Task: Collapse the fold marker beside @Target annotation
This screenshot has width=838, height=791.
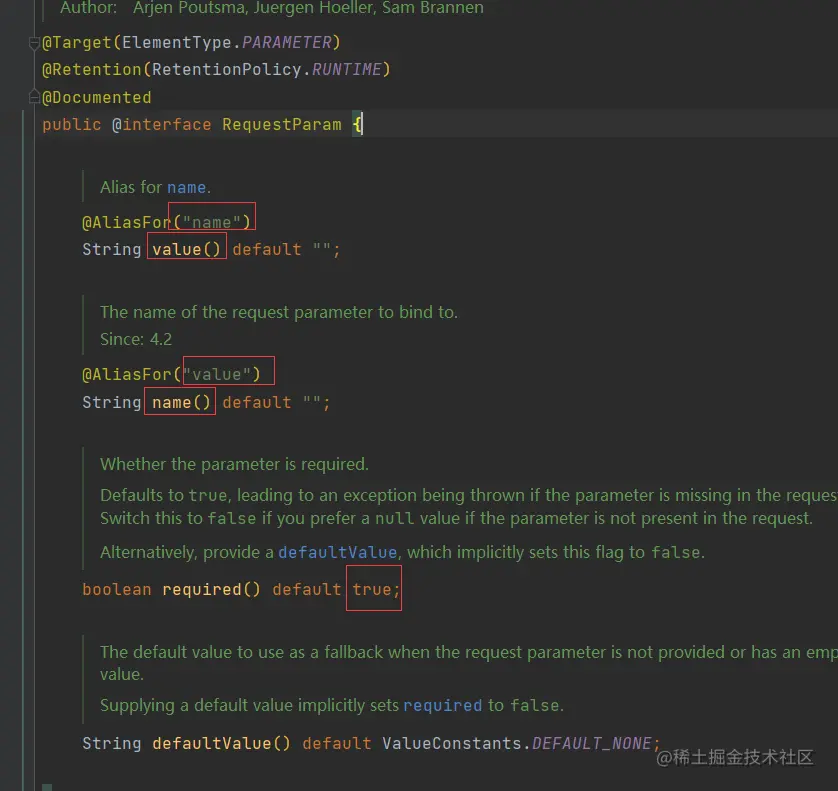Action: tap(34, 43)
